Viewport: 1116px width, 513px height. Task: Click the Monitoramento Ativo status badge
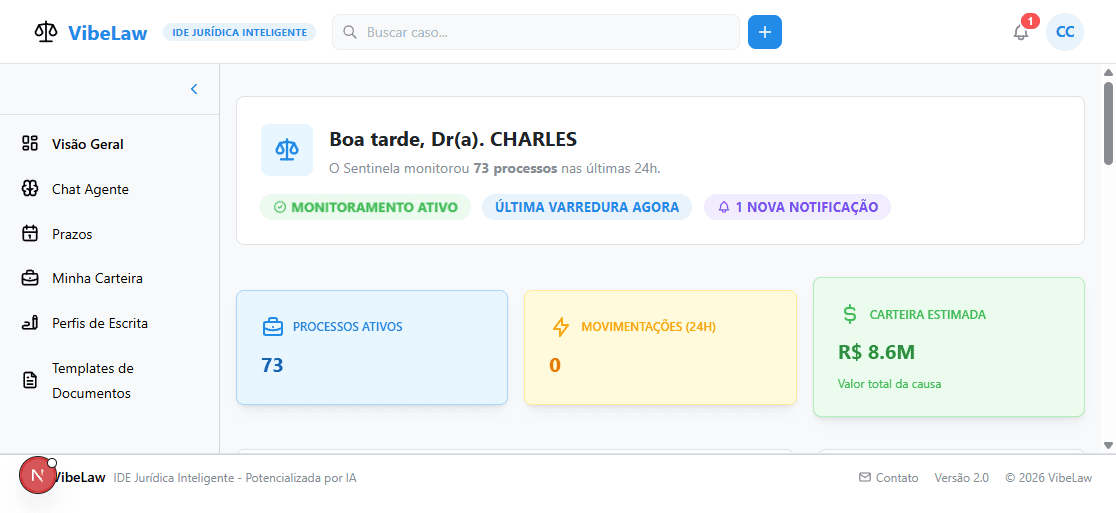pos(365,207)
